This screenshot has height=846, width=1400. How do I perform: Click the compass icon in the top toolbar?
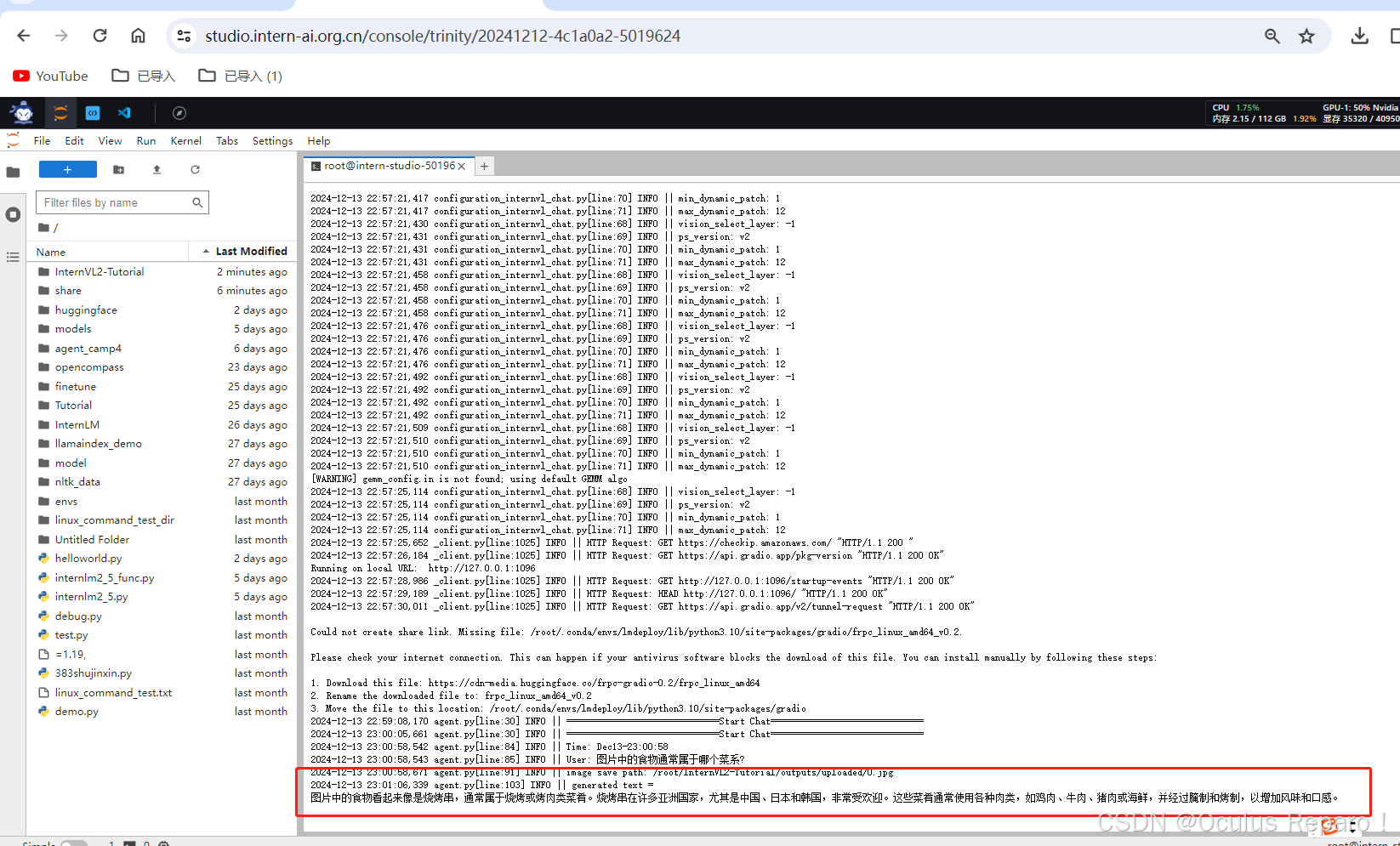(x=178, y=112)
